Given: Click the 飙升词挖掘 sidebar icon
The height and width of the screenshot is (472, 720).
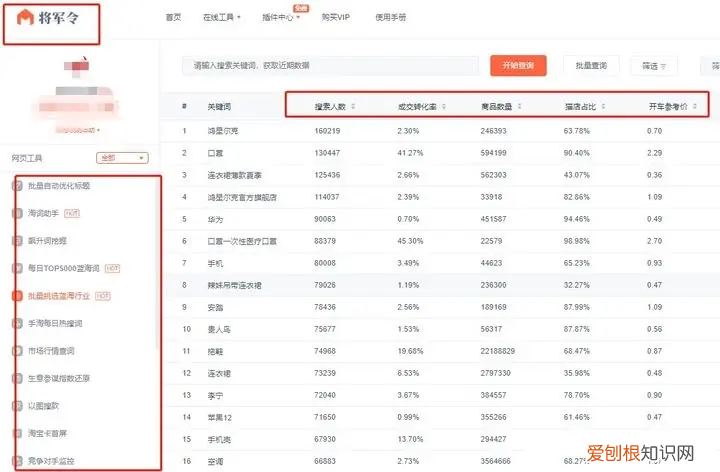Looking at the screenshot, I should pyautogui.click(x=17, y=241).
